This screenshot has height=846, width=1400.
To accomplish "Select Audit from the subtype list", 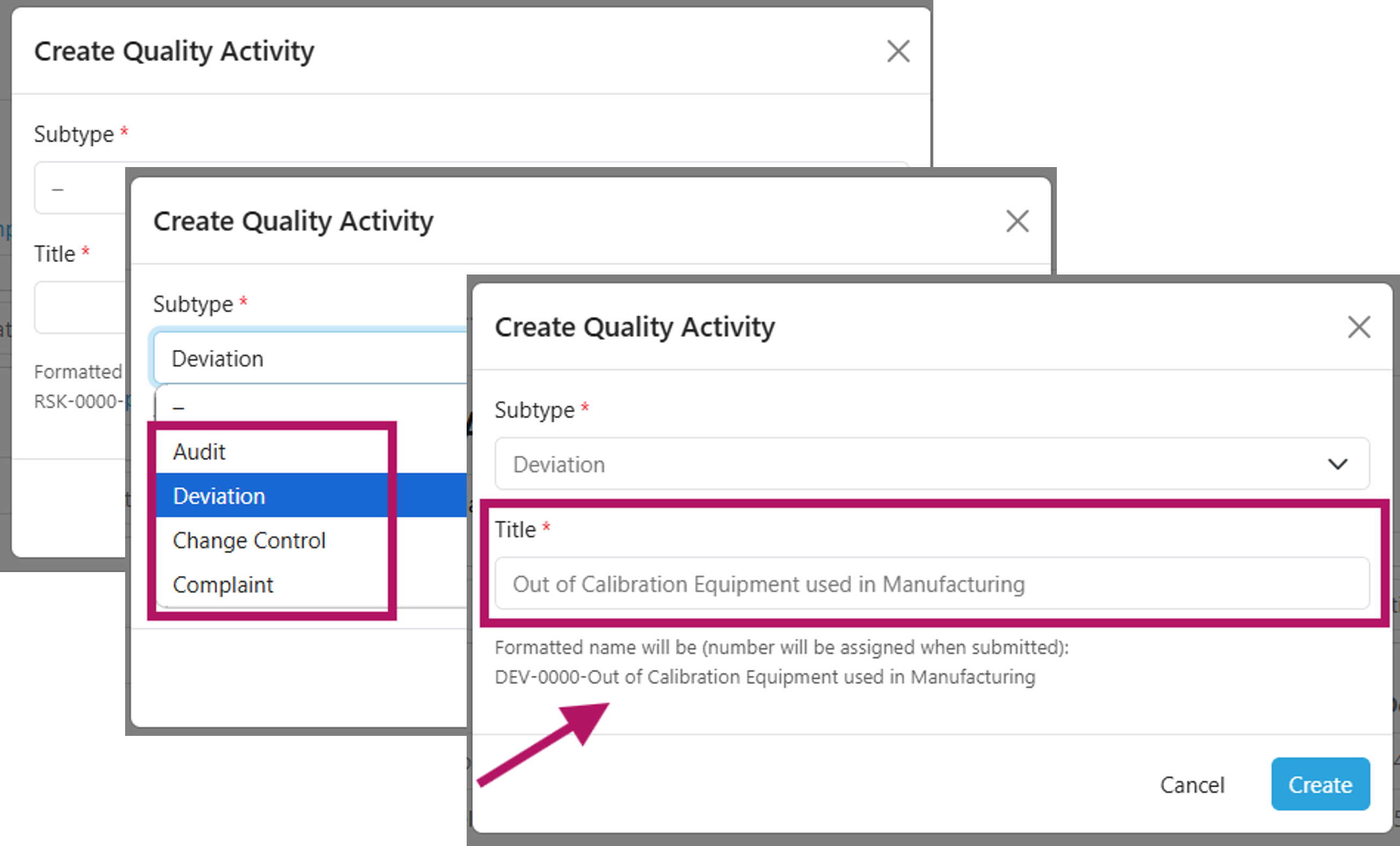I will coord(199,451).
